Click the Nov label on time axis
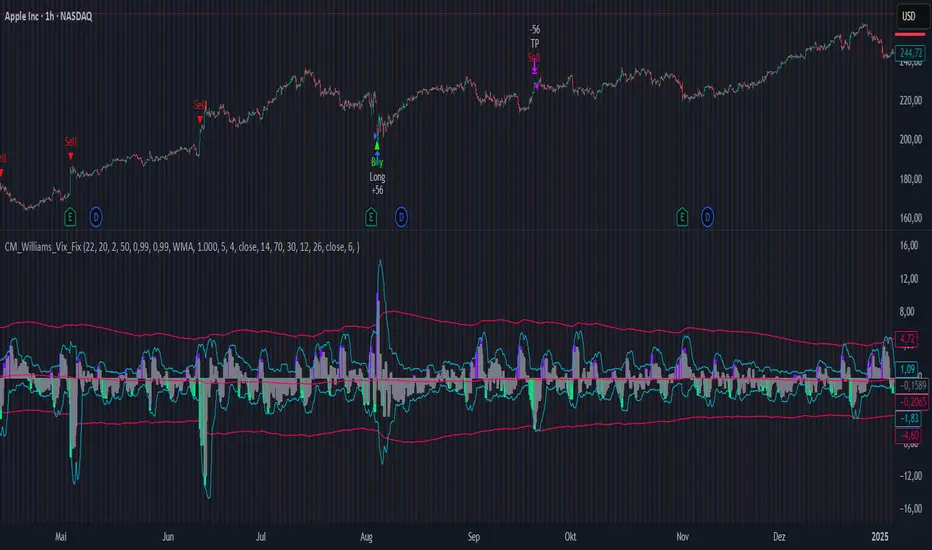 tap(682, 536)
